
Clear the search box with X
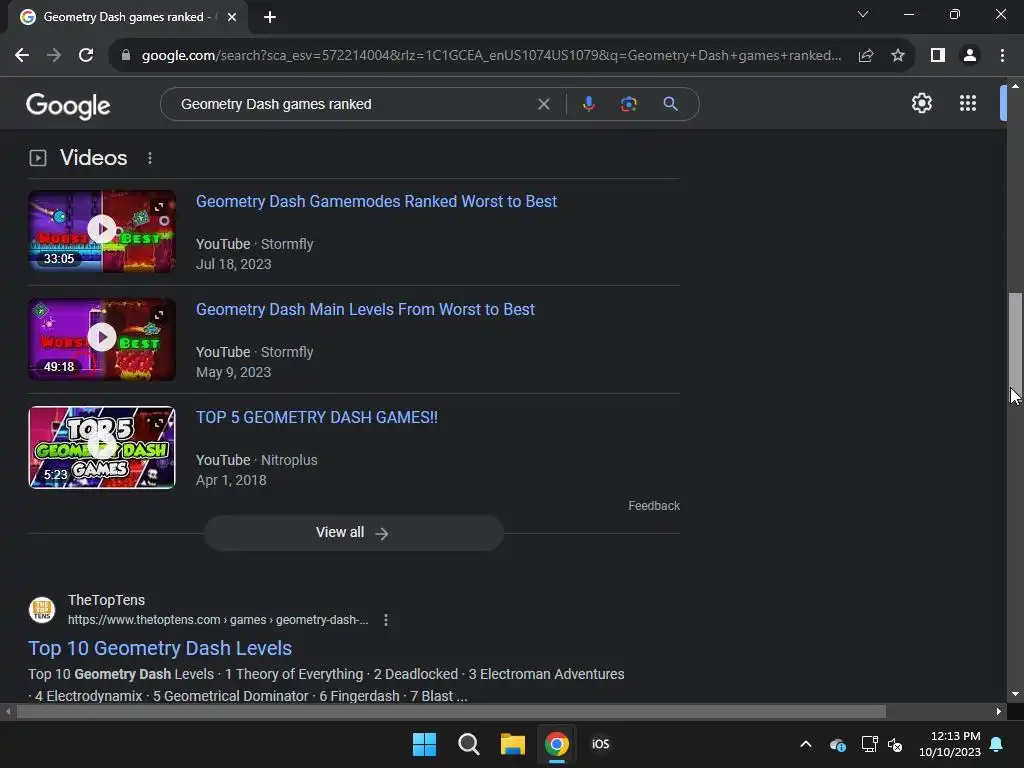pyautogui.click(x=543, y=104)
